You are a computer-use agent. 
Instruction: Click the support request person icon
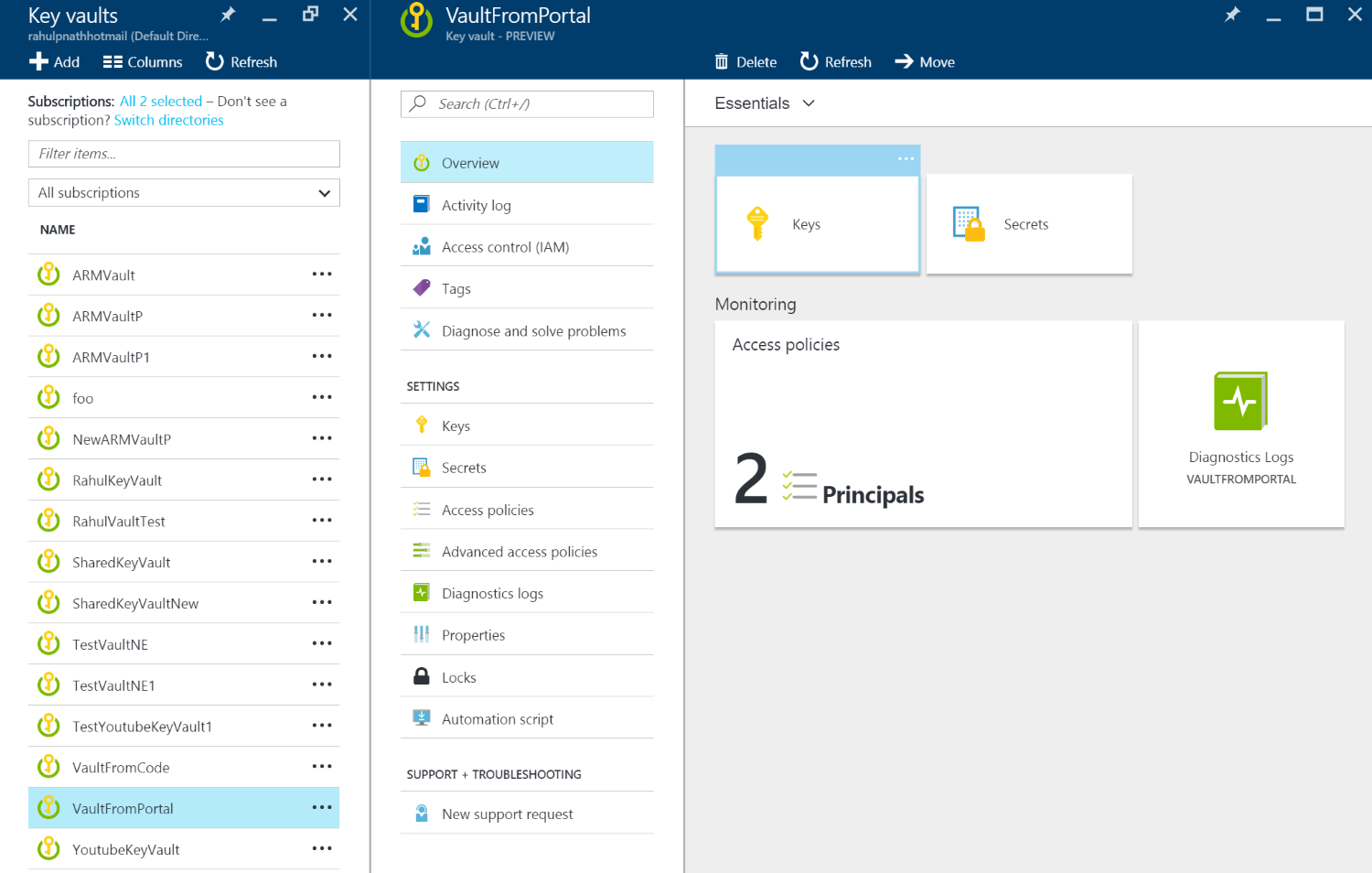422,813
